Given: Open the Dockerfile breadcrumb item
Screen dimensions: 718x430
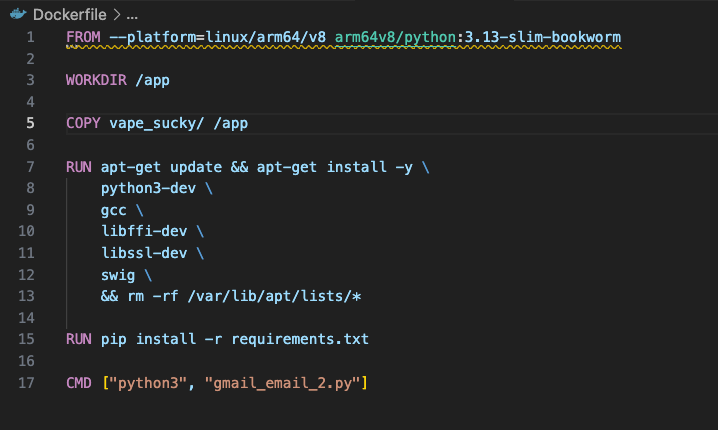Looking at the screenshot, I should (x=70, y=15).
